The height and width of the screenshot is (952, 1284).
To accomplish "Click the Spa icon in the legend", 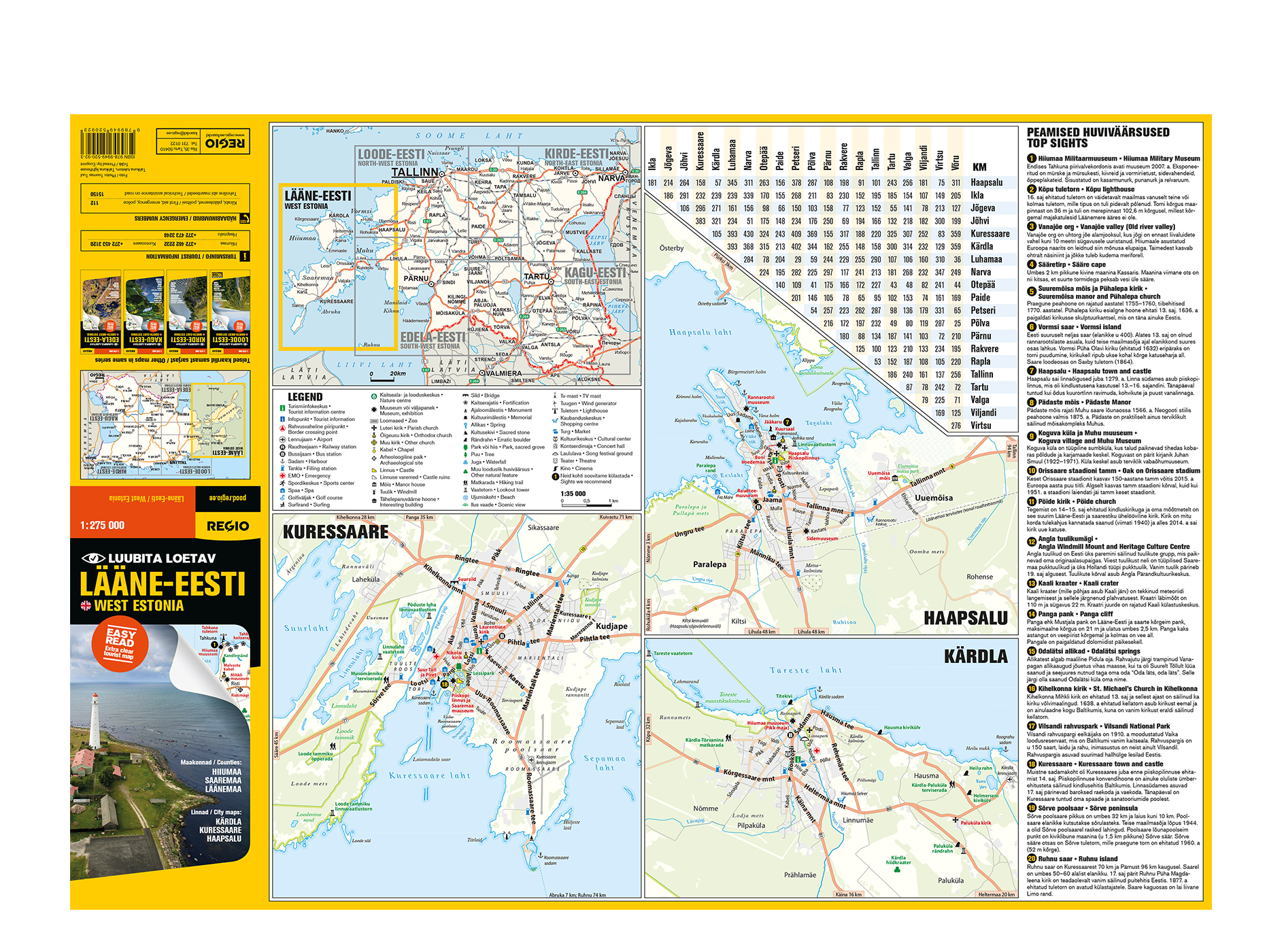I will click(282, 490).
